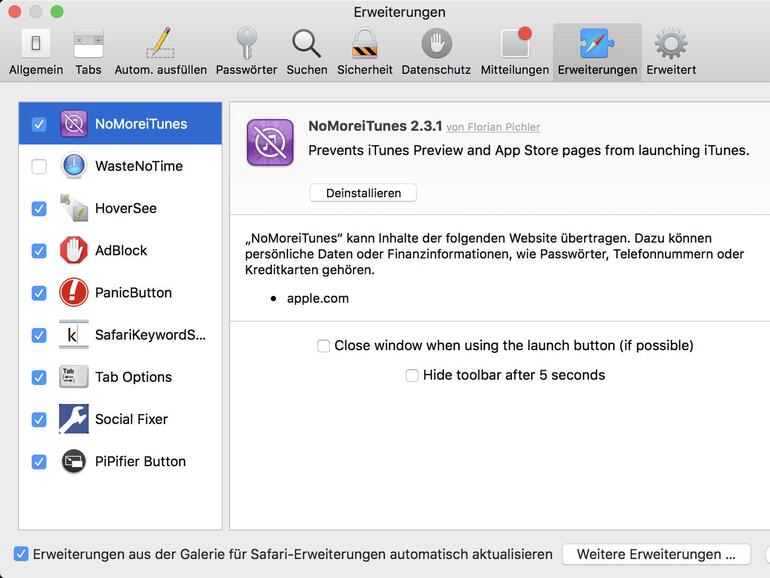The width and height of the screenshot is (770, 578).
Task: Disable the PanicButton extension checkbox
Action: tap(39, 293)
